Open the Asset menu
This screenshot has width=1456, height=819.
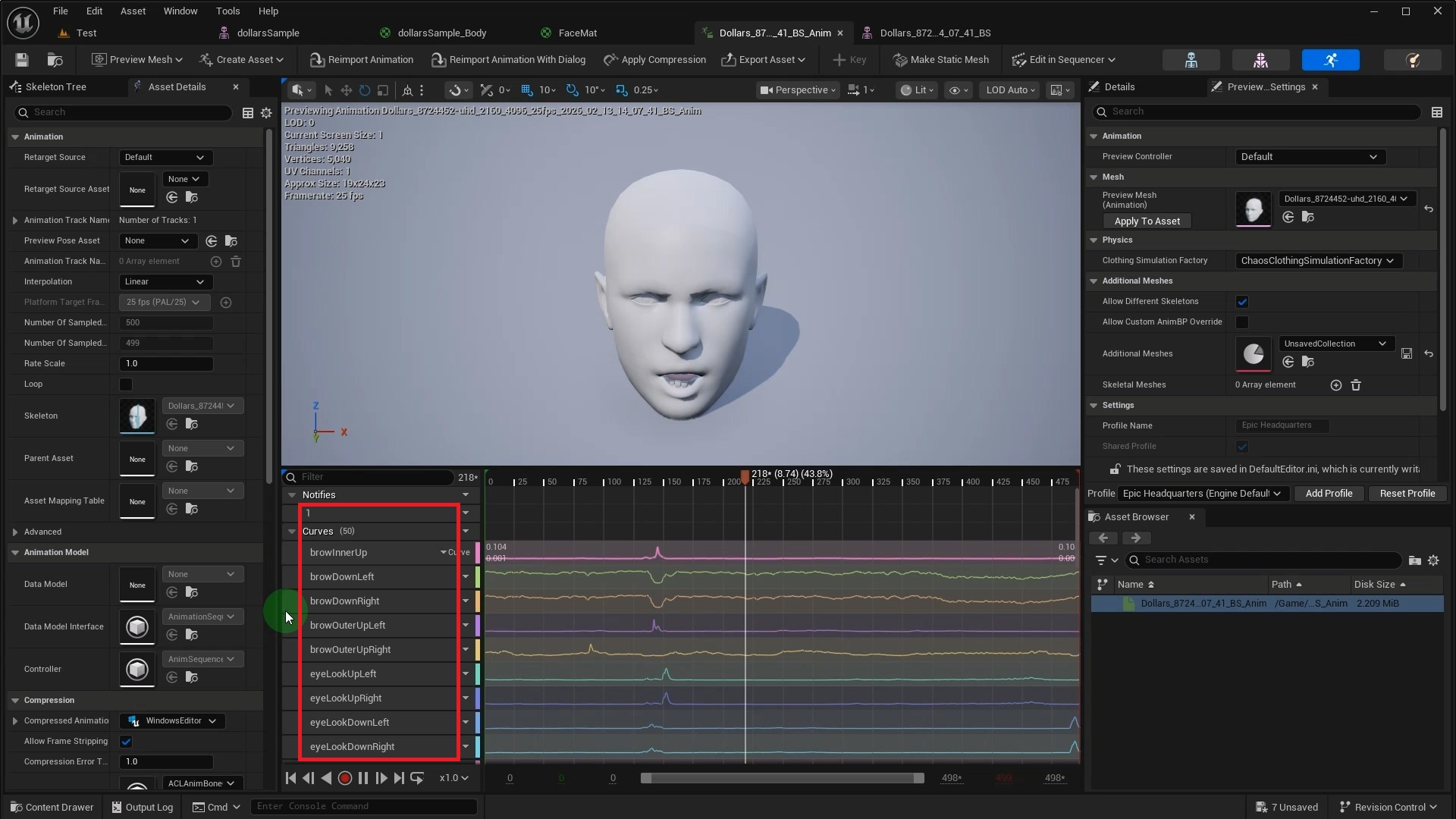(133, 11)
